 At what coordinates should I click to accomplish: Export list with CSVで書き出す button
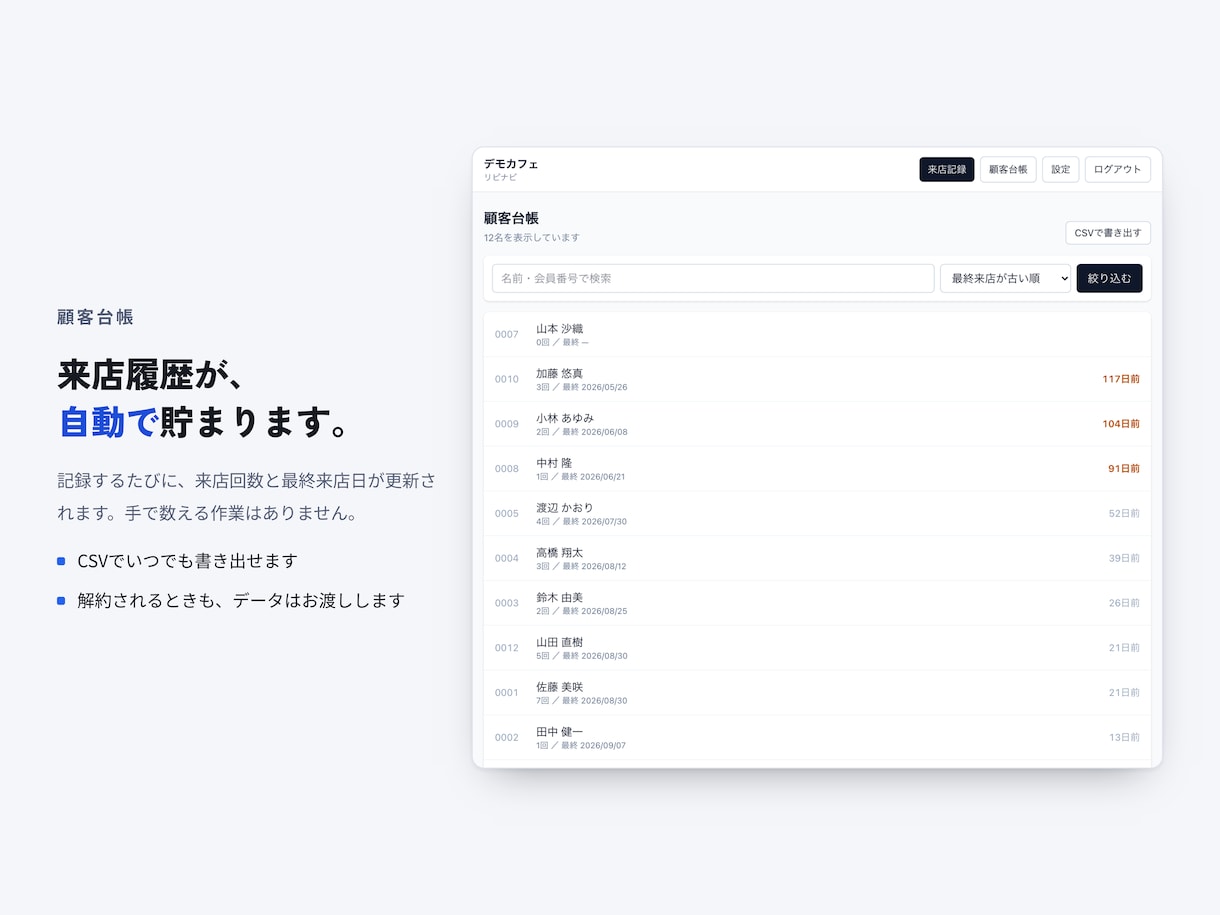[1108, 233]
